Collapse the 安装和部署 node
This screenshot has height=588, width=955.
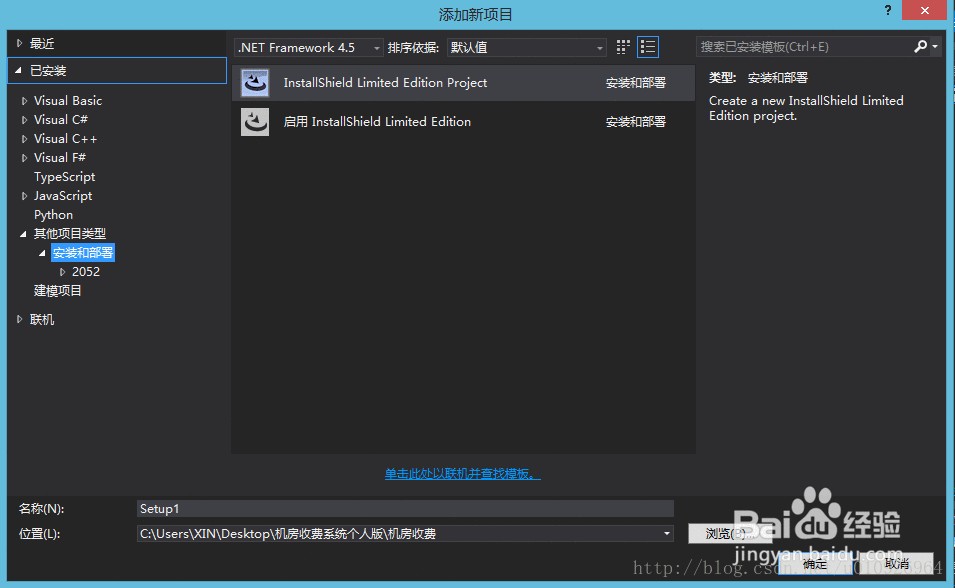(x=42, y=253)
